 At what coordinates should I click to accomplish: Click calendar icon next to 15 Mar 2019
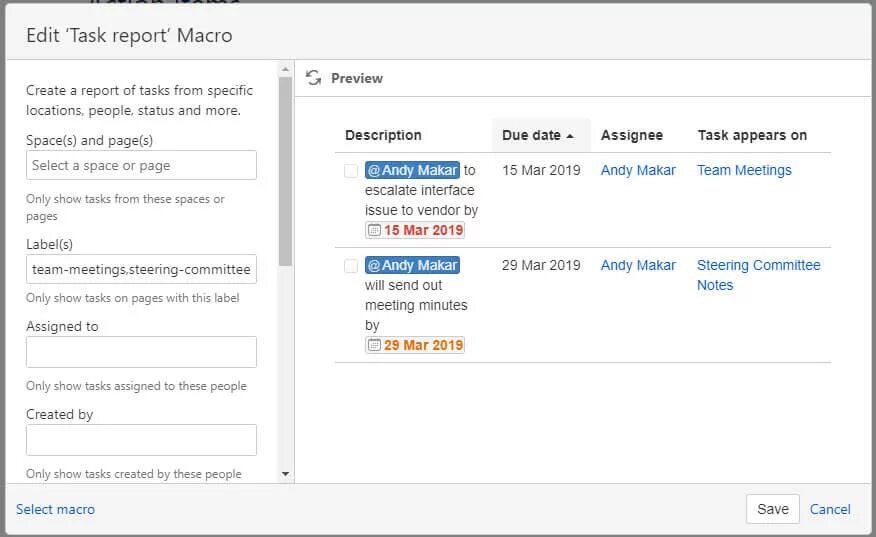(374, 230)
